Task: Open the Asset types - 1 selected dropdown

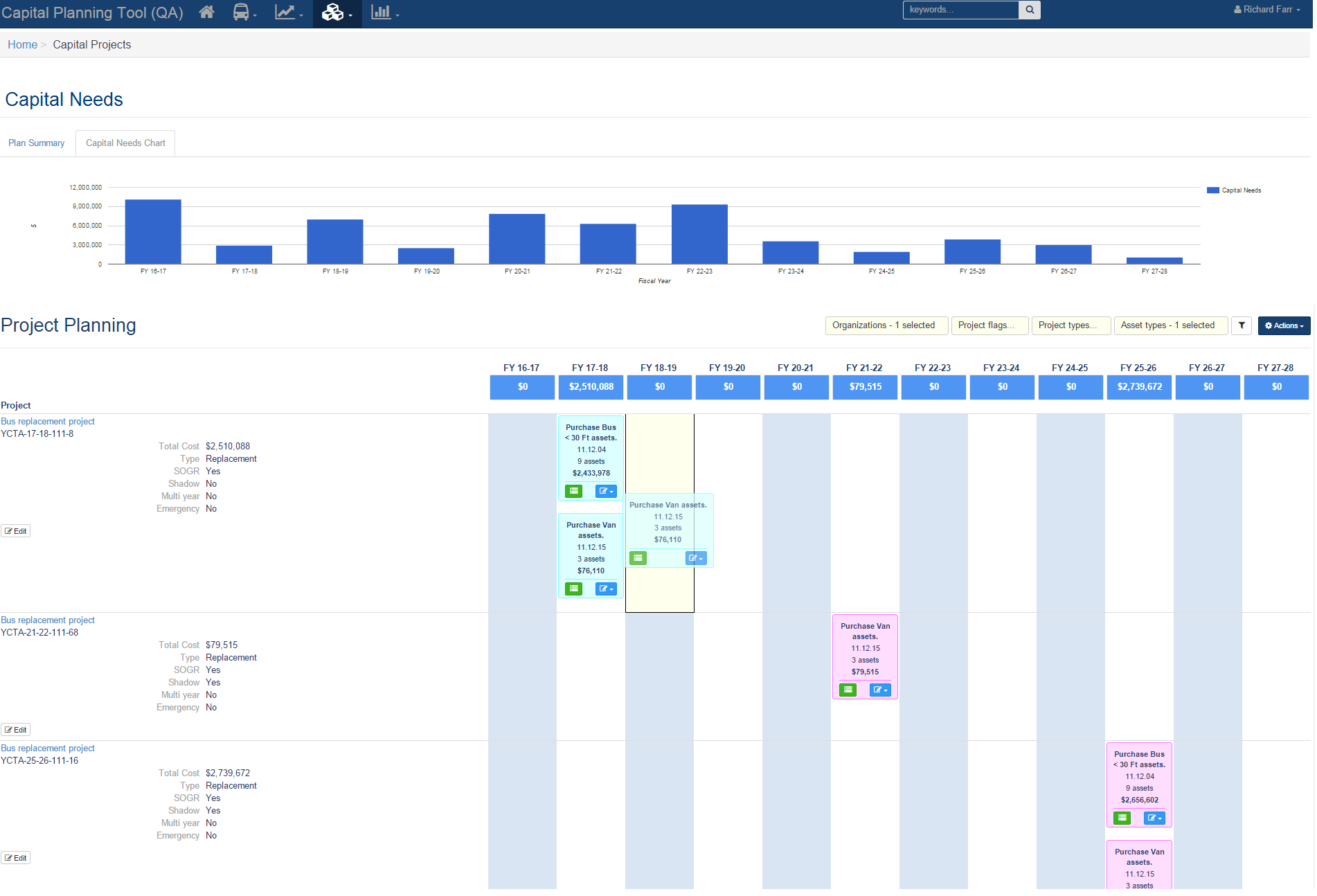Action: 1171,325
